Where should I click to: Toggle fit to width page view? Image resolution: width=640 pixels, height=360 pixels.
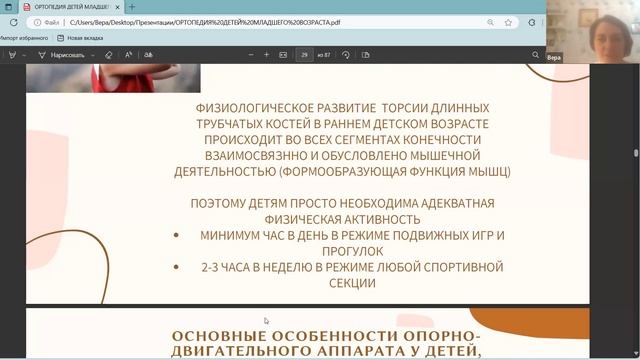pyautogui.click(x=283, y=55)
